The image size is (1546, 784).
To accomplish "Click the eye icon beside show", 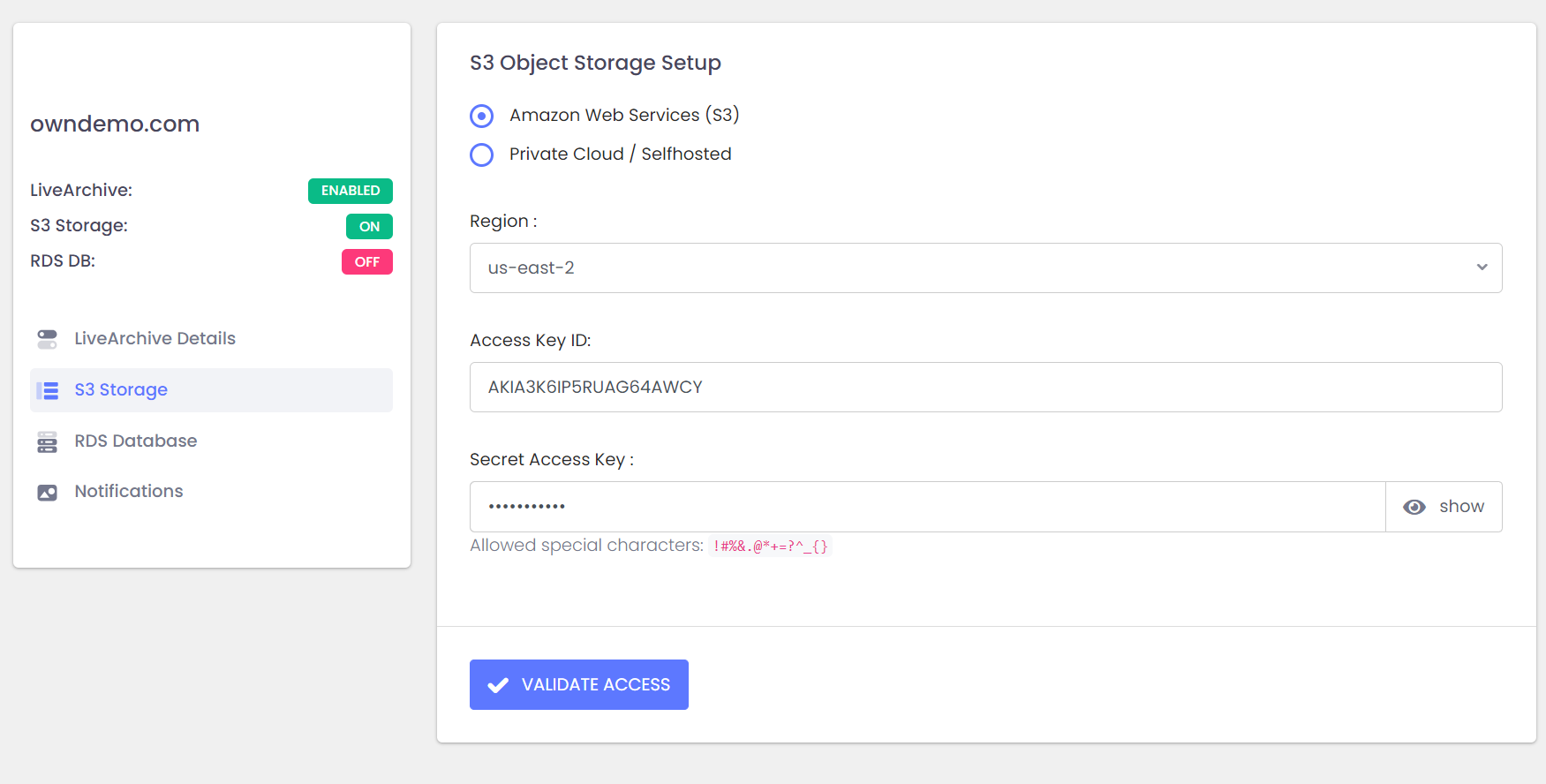I will click(x=1414, y=507).
